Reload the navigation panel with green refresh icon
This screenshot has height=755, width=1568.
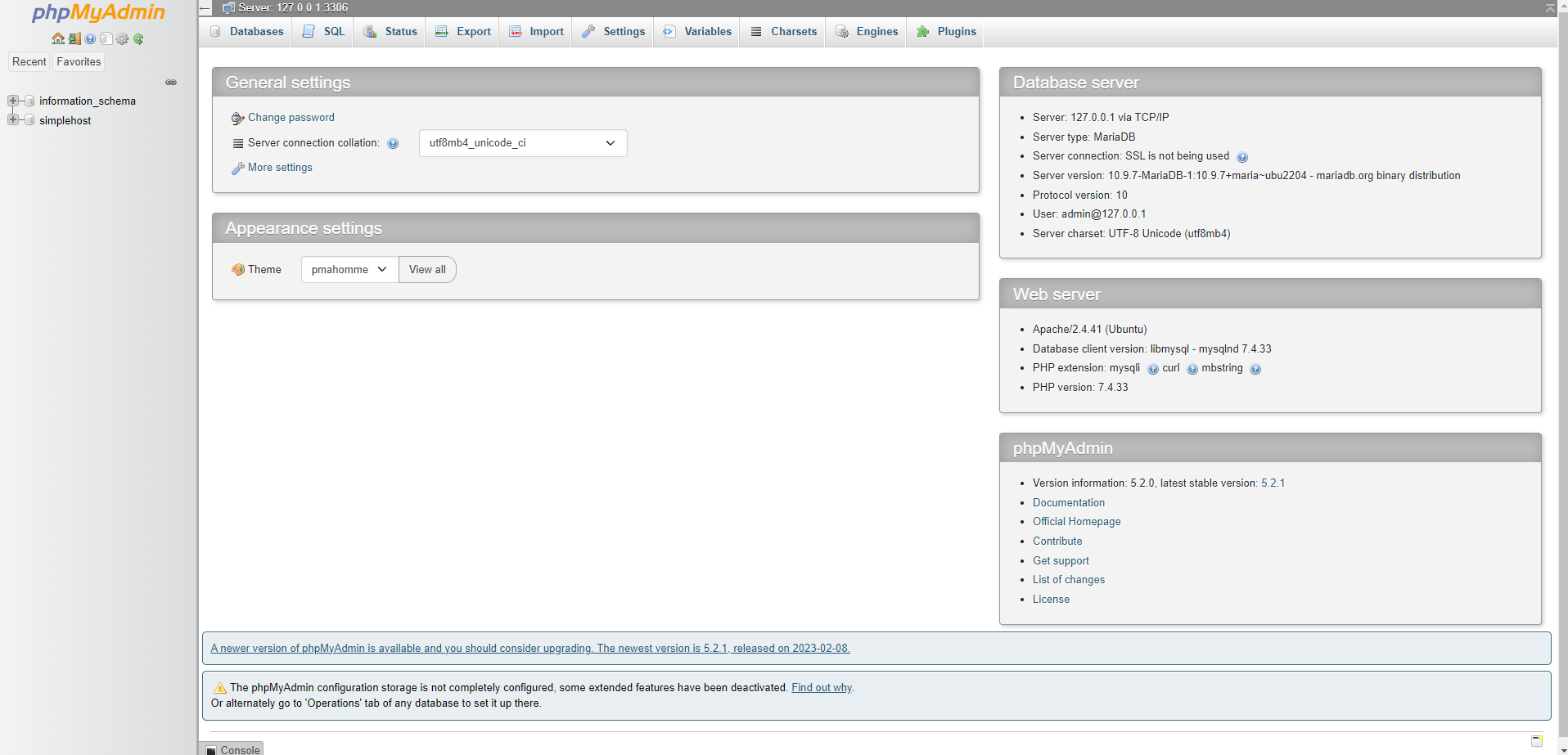(x=139, y=38)
